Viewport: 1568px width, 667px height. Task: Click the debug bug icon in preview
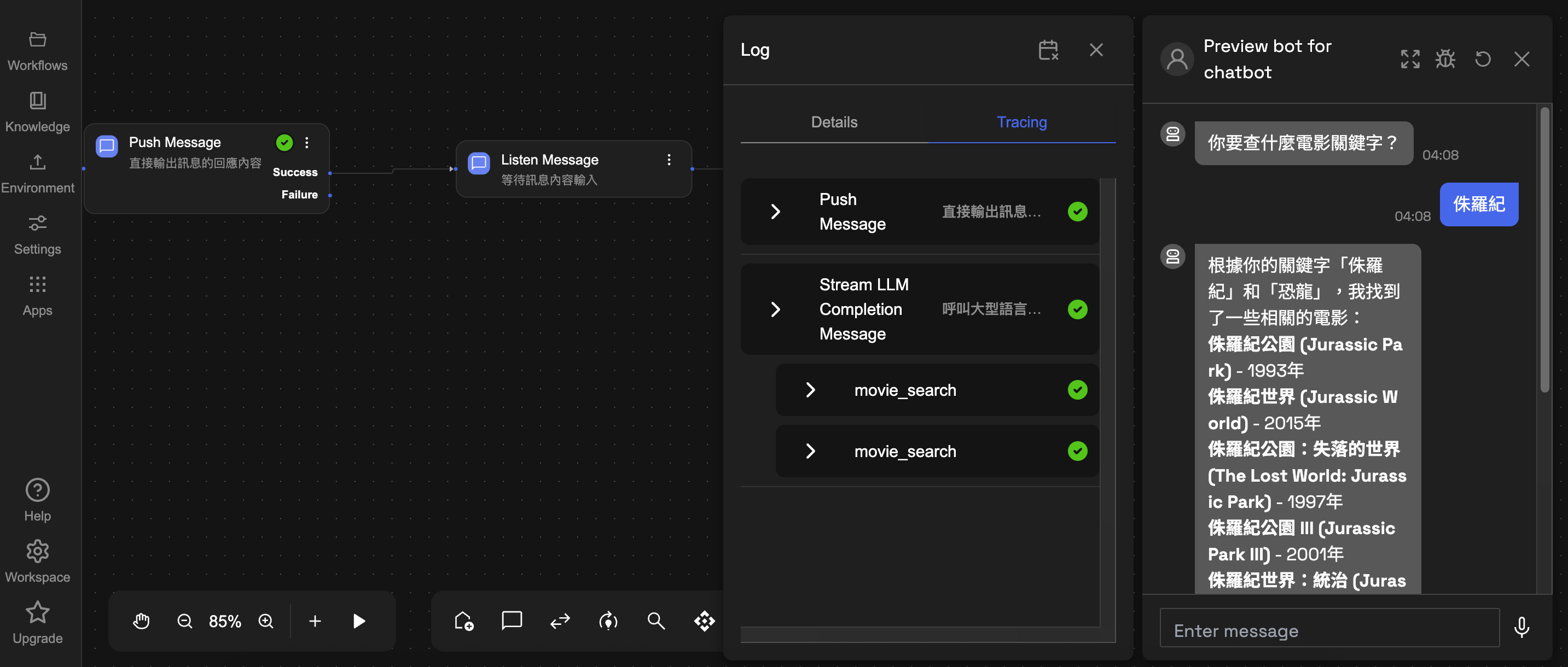(1445, 59)
